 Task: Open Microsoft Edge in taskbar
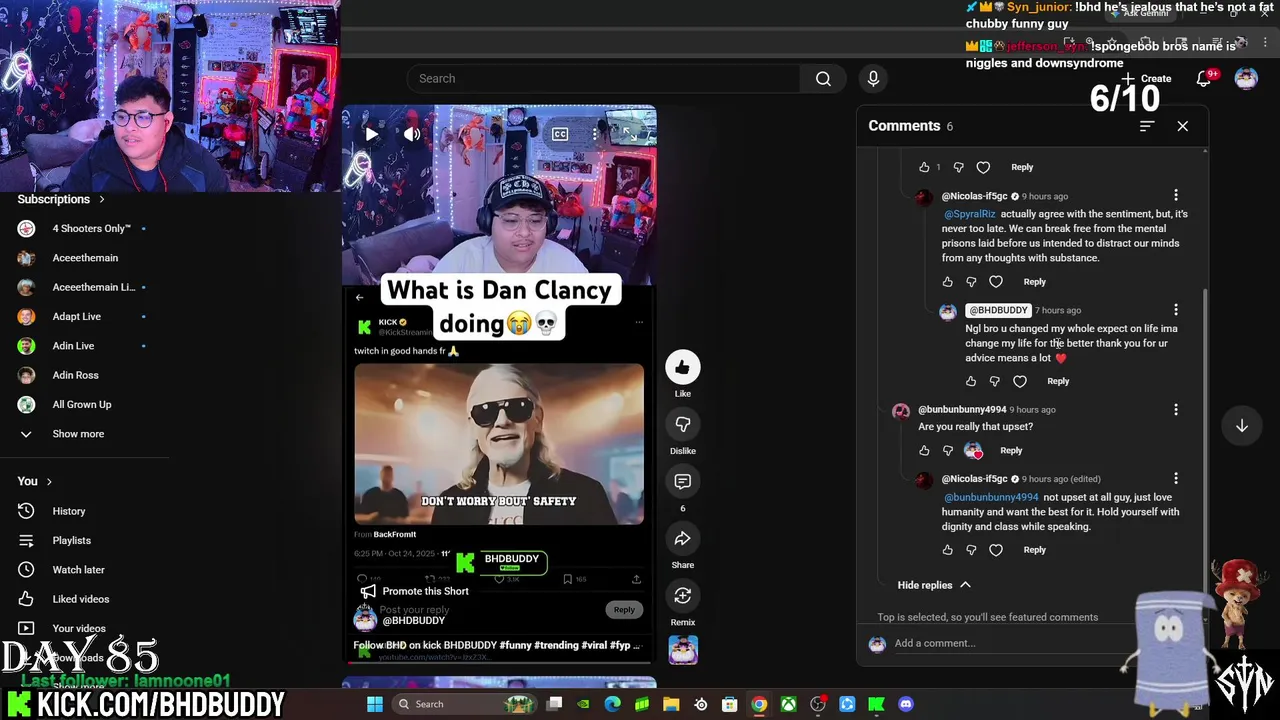(x=613, y=704)
